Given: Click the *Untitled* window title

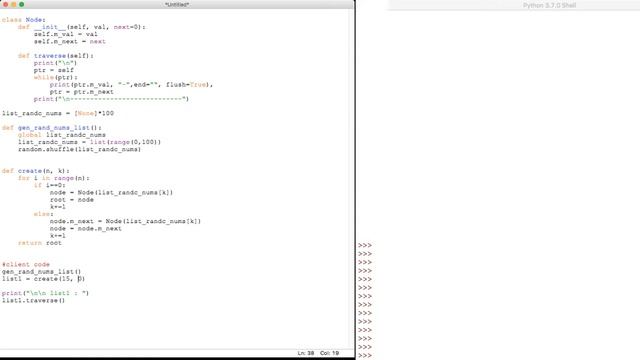Looking at the screenshot, I should [177, 4].
